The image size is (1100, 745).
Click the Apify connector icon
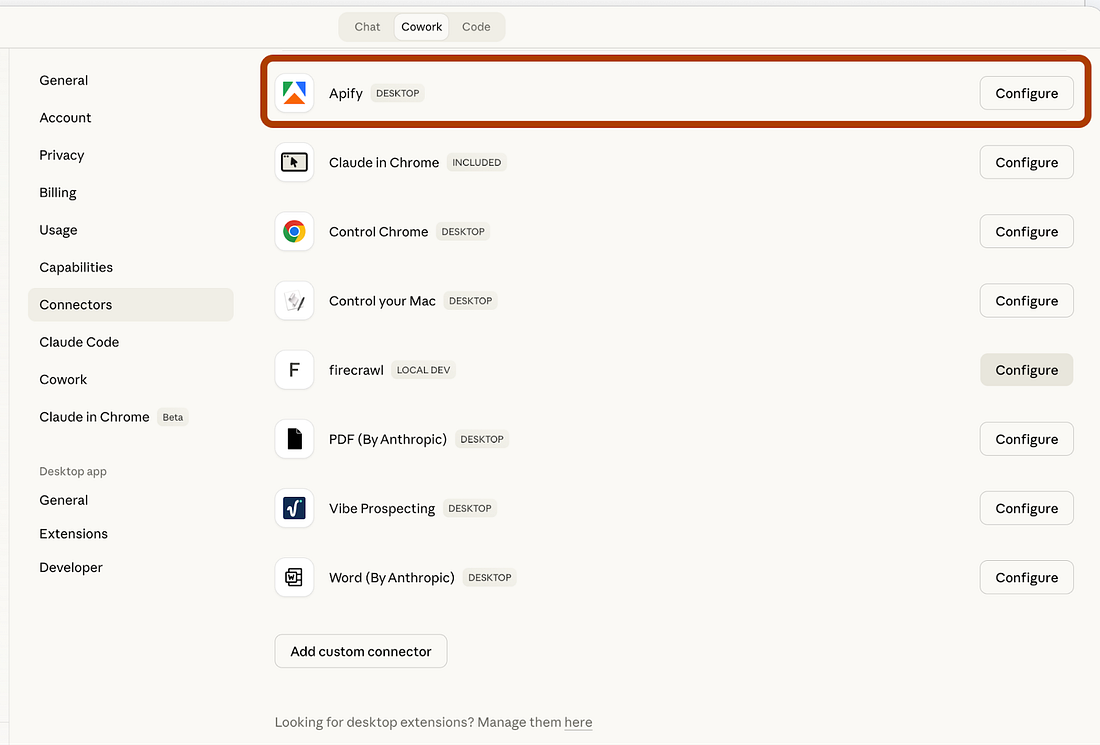pyautogui.click(x=294, y=92)
